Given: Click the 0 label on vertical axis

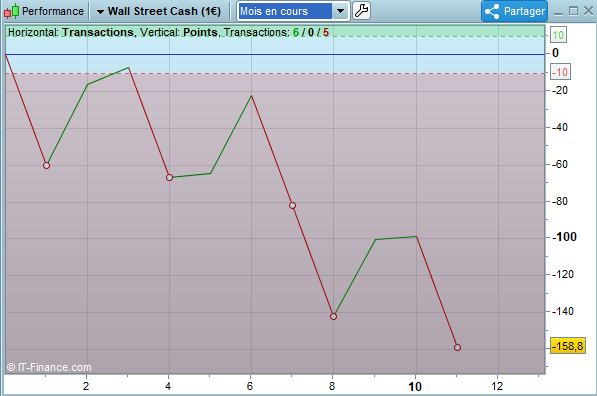Looking at the screenshot, I should (x=555, y=53).
